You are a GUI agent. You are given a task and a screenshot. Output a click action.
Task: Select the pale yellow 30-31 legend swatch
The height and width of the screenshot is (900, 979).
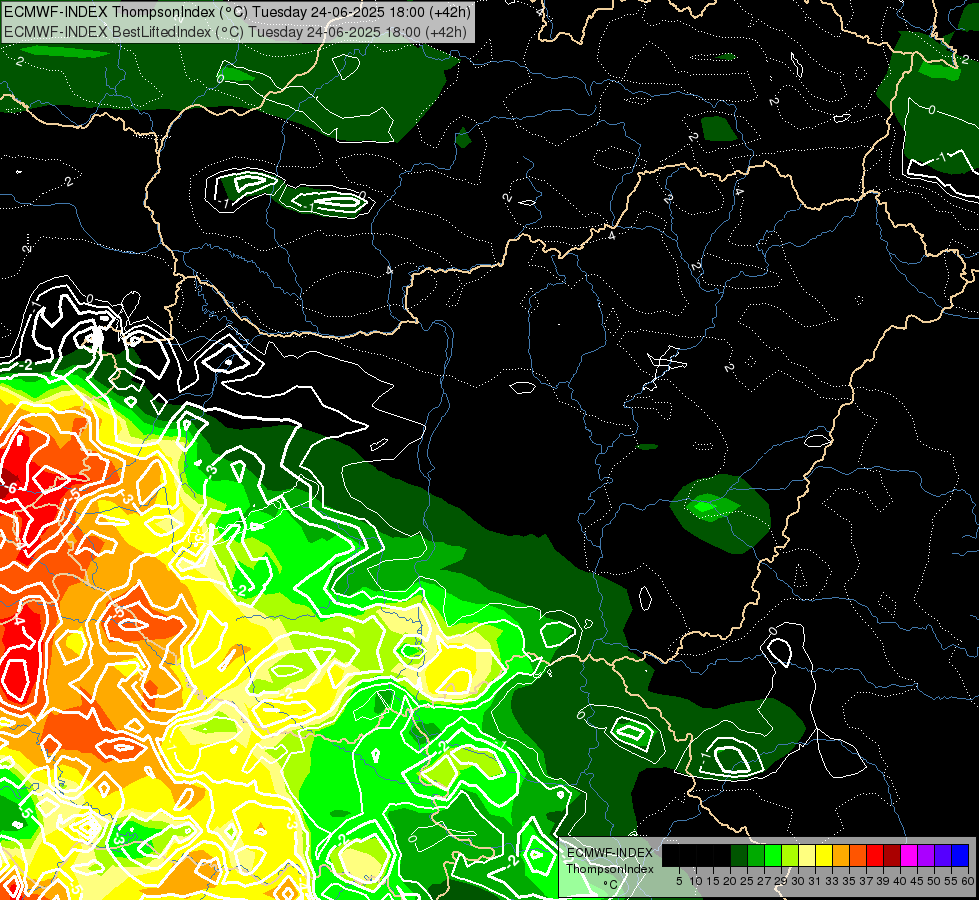click(x=807, y=856)
